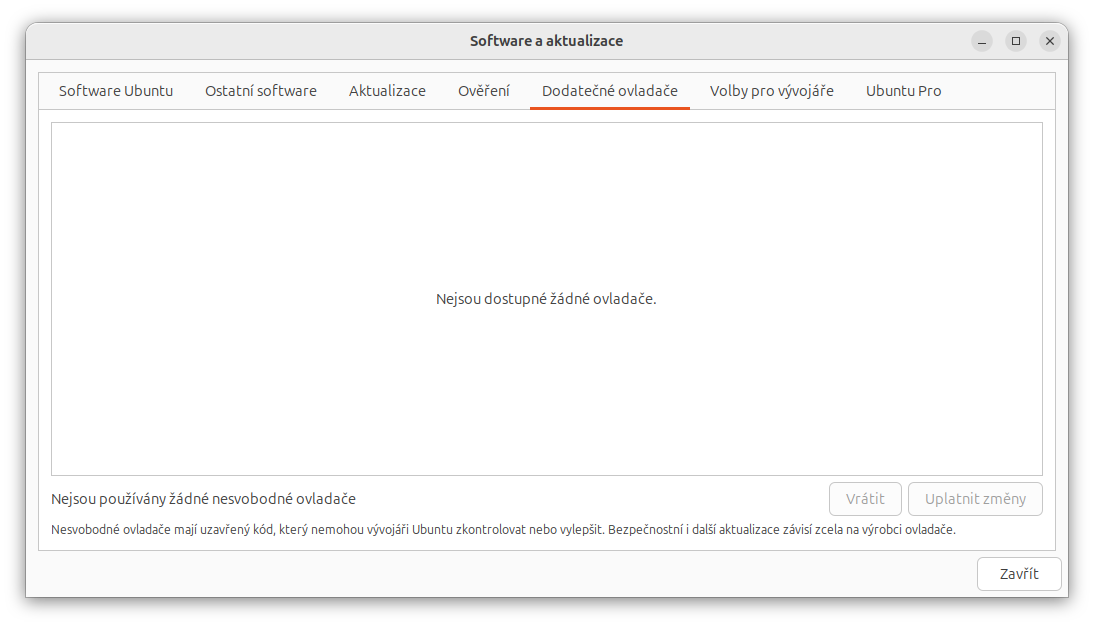This screenshot has height=626, width=1094.
Task: Open the Ostatní software tab
Action: click(x=261, y=91)
